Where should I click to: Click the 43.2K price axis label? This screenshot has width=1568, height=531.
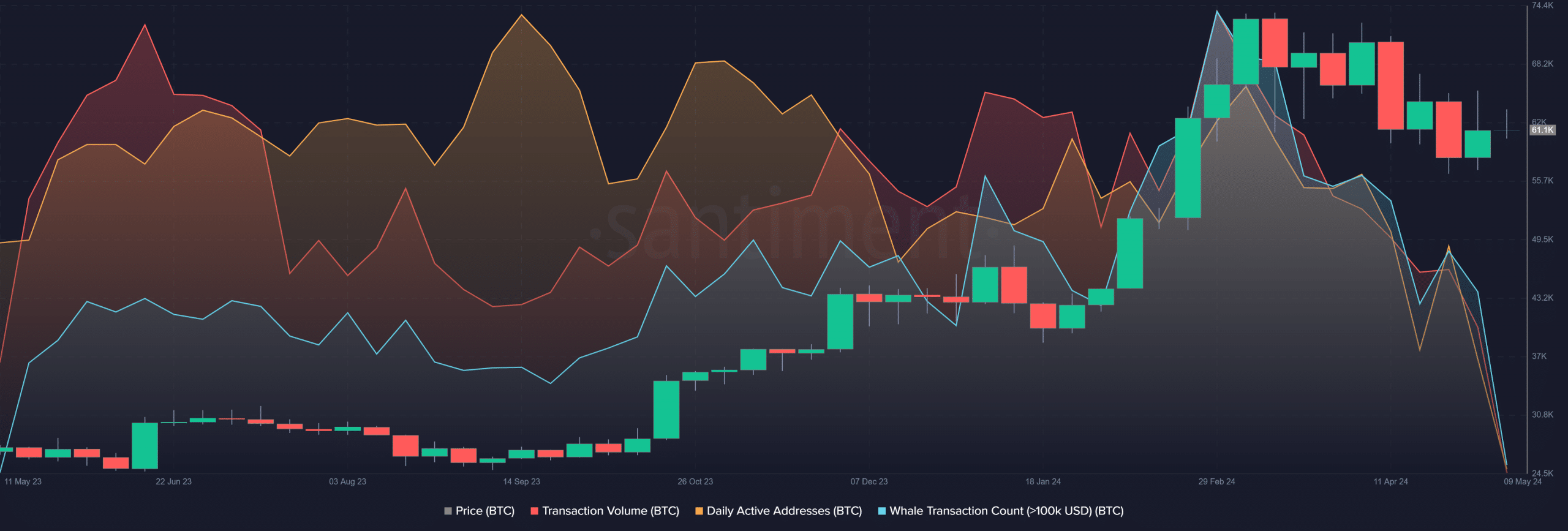(1542, 298)
